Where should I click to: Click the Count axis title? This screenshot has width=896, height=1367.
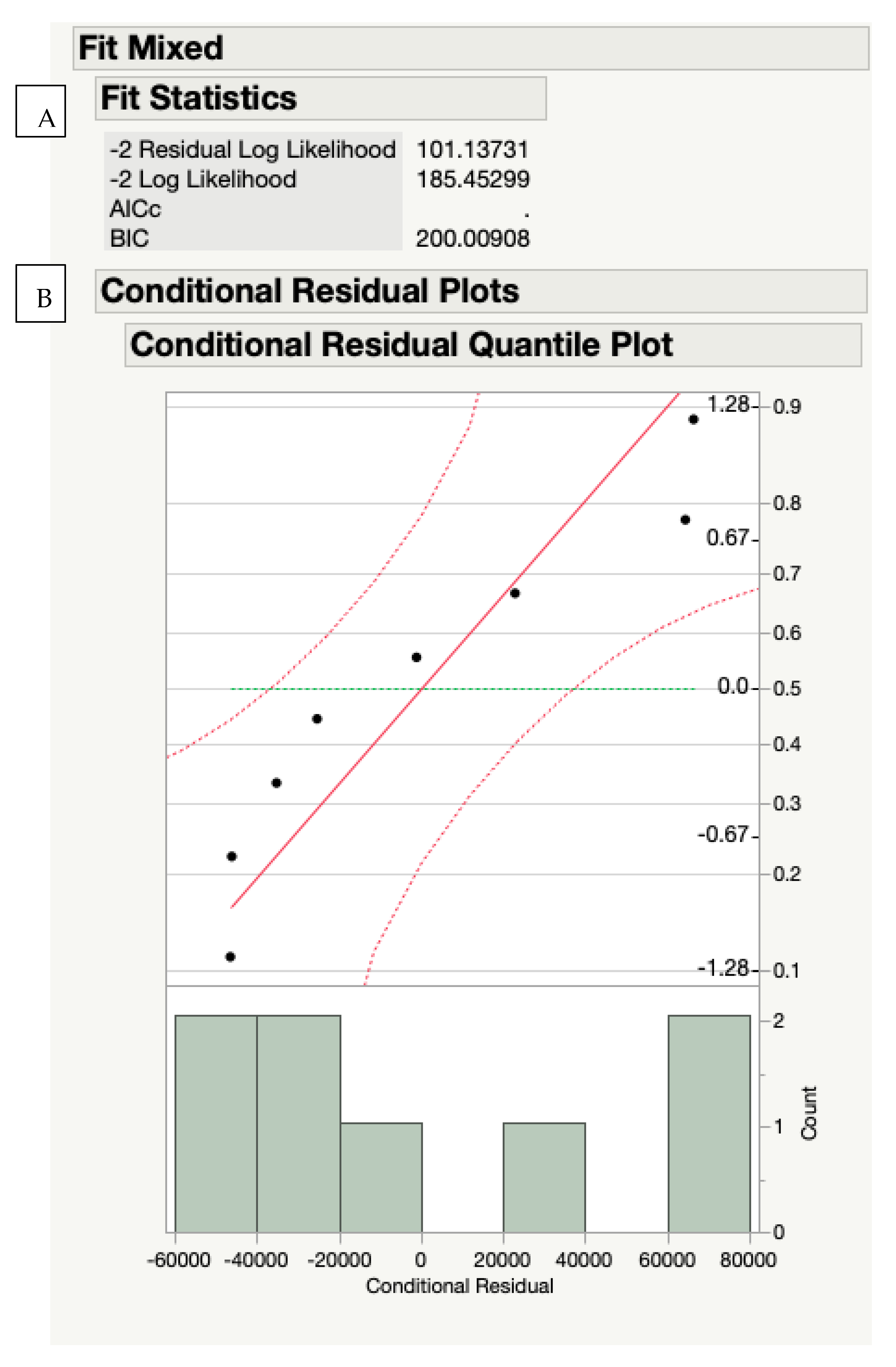pos(809,1113)
